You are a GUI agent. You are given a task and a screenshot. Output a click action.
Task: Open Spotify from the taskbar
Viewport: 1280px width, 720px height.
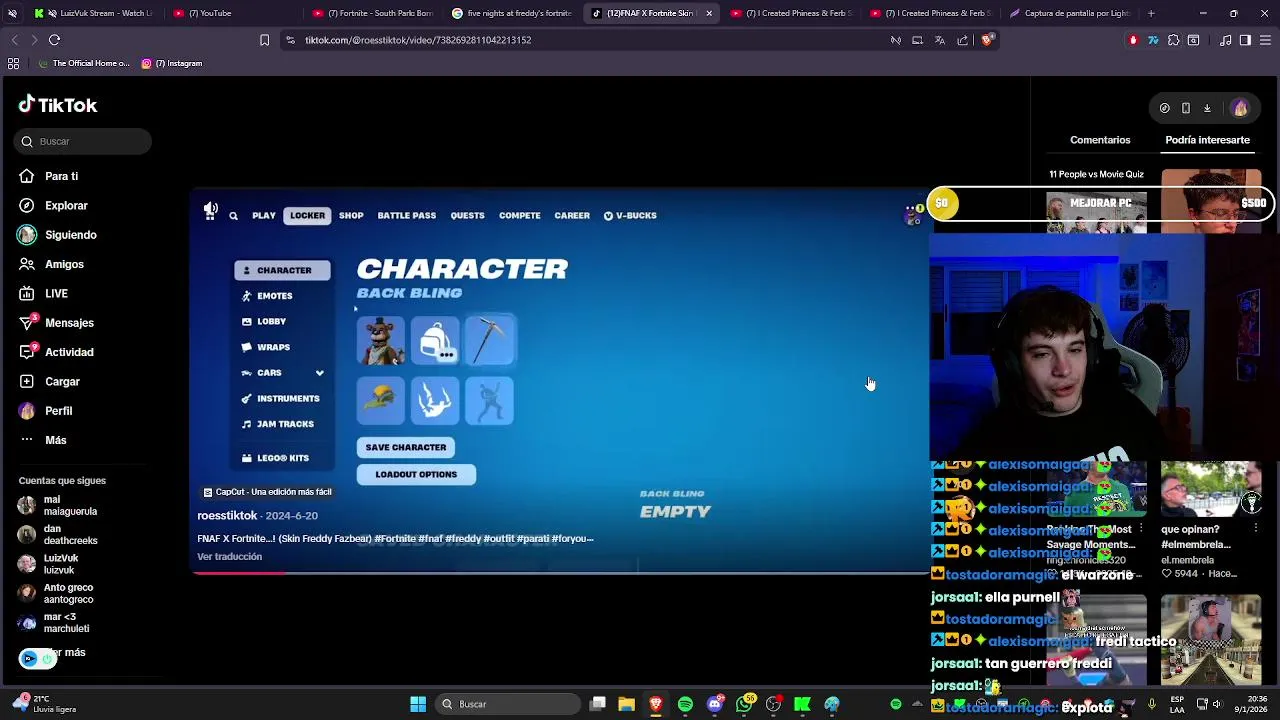685,704
